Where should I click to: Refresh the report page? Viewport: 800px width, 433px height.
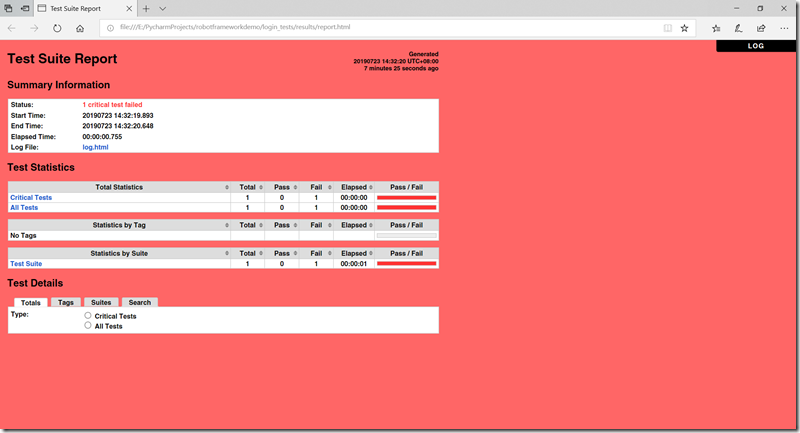pyautogui.click(x=57, y=29)
